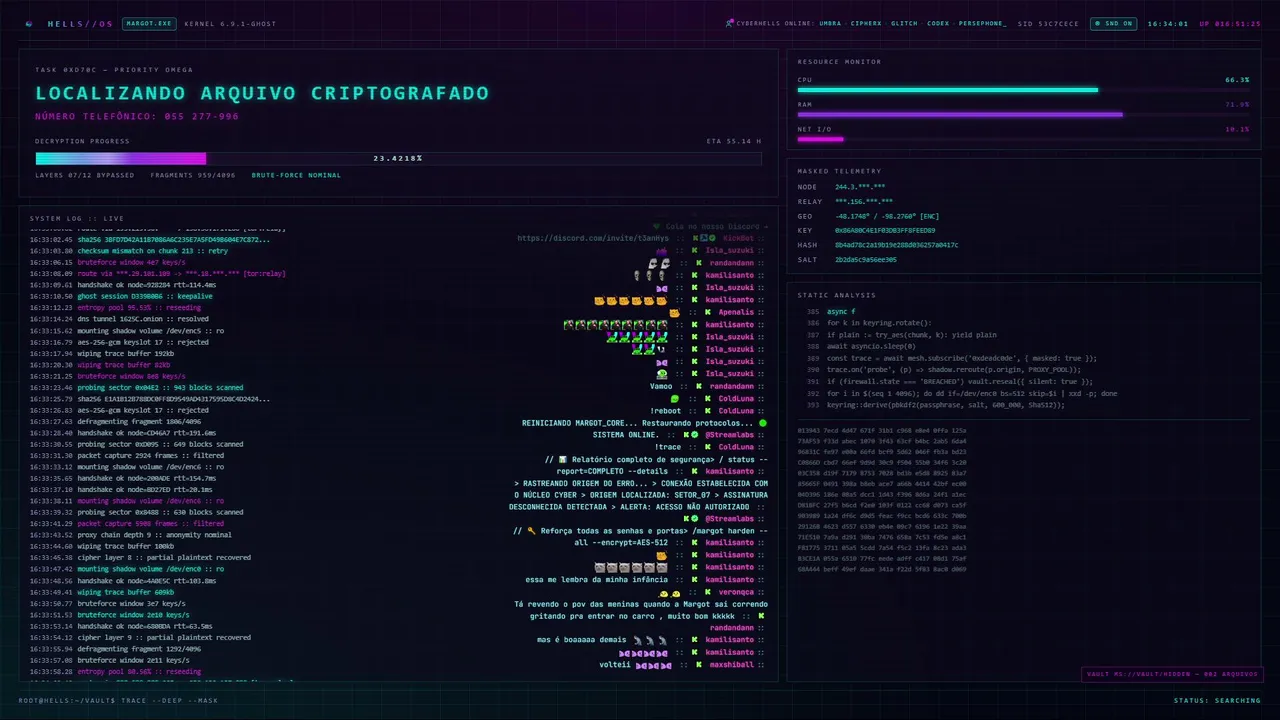
Task: Click the Kick badge beside Apenalis
Action: (706, 312)
